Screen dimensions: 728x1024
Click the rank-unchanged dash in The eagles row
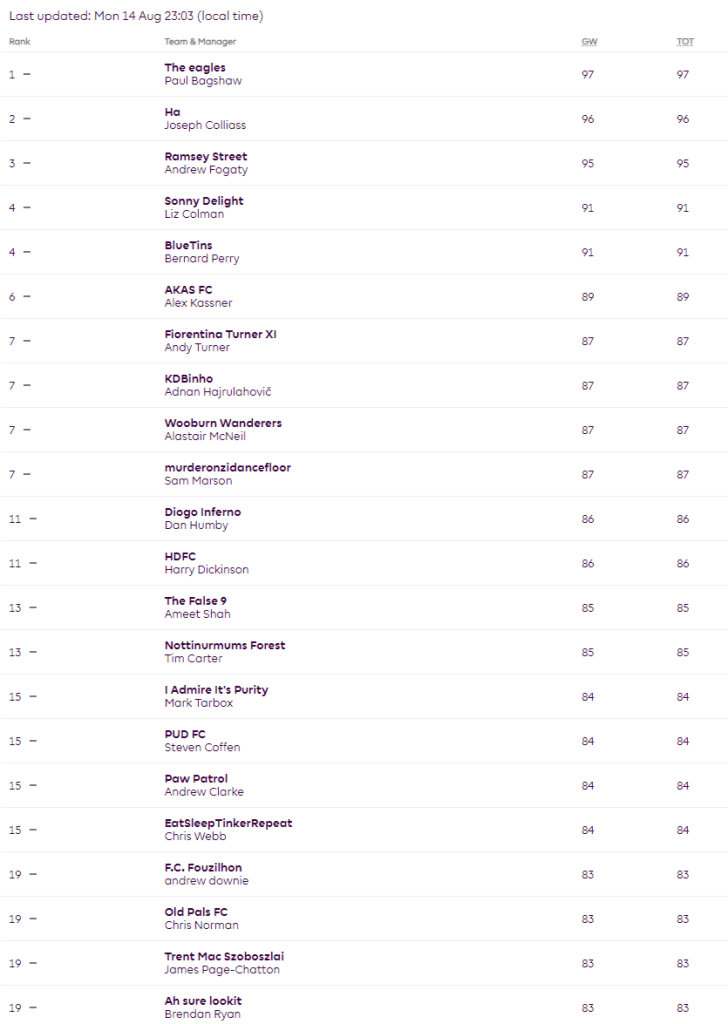(27, 75)
